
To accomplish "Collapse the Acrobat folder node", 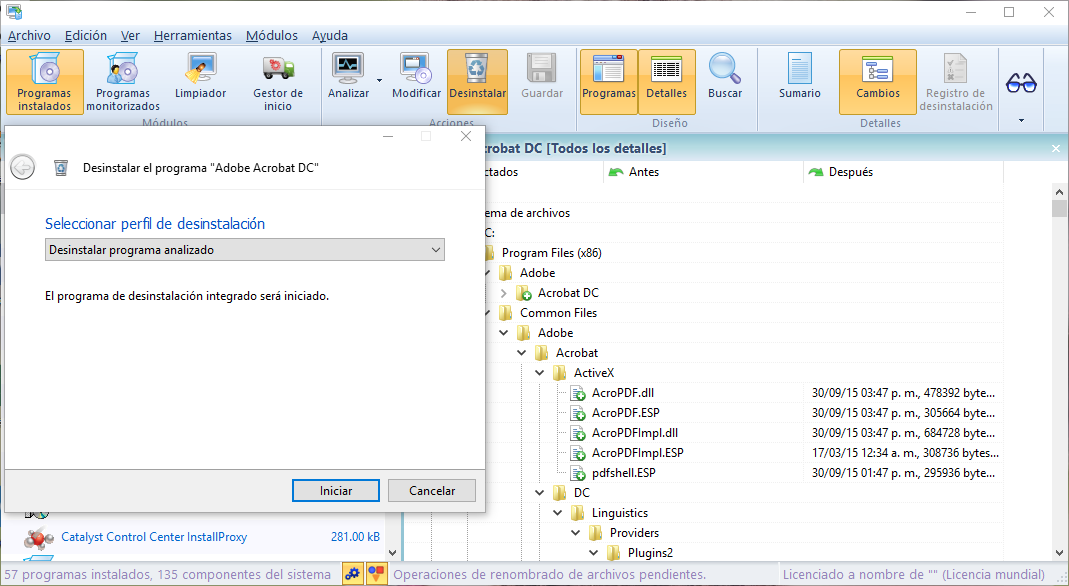I will pyautogui.click(x=522, y=353).
